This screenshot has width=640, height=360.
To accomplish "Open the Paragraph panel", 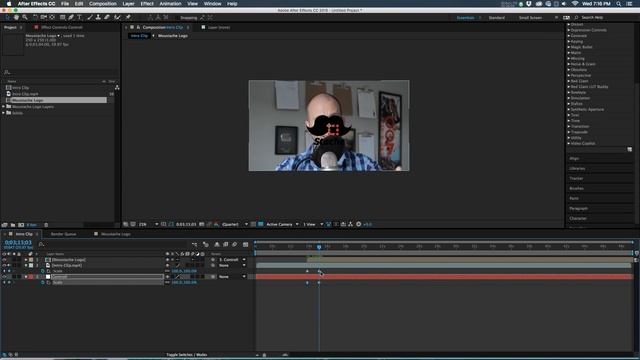I will pos(578,208).
